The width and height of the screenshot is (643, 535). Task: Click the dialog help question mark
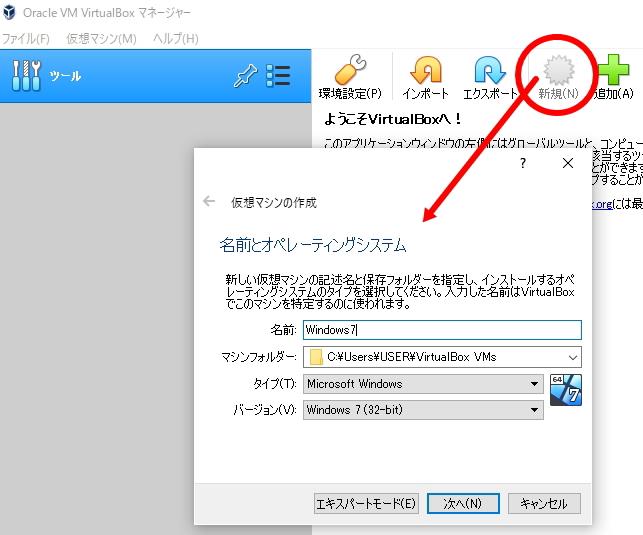[x=522, y=163]
